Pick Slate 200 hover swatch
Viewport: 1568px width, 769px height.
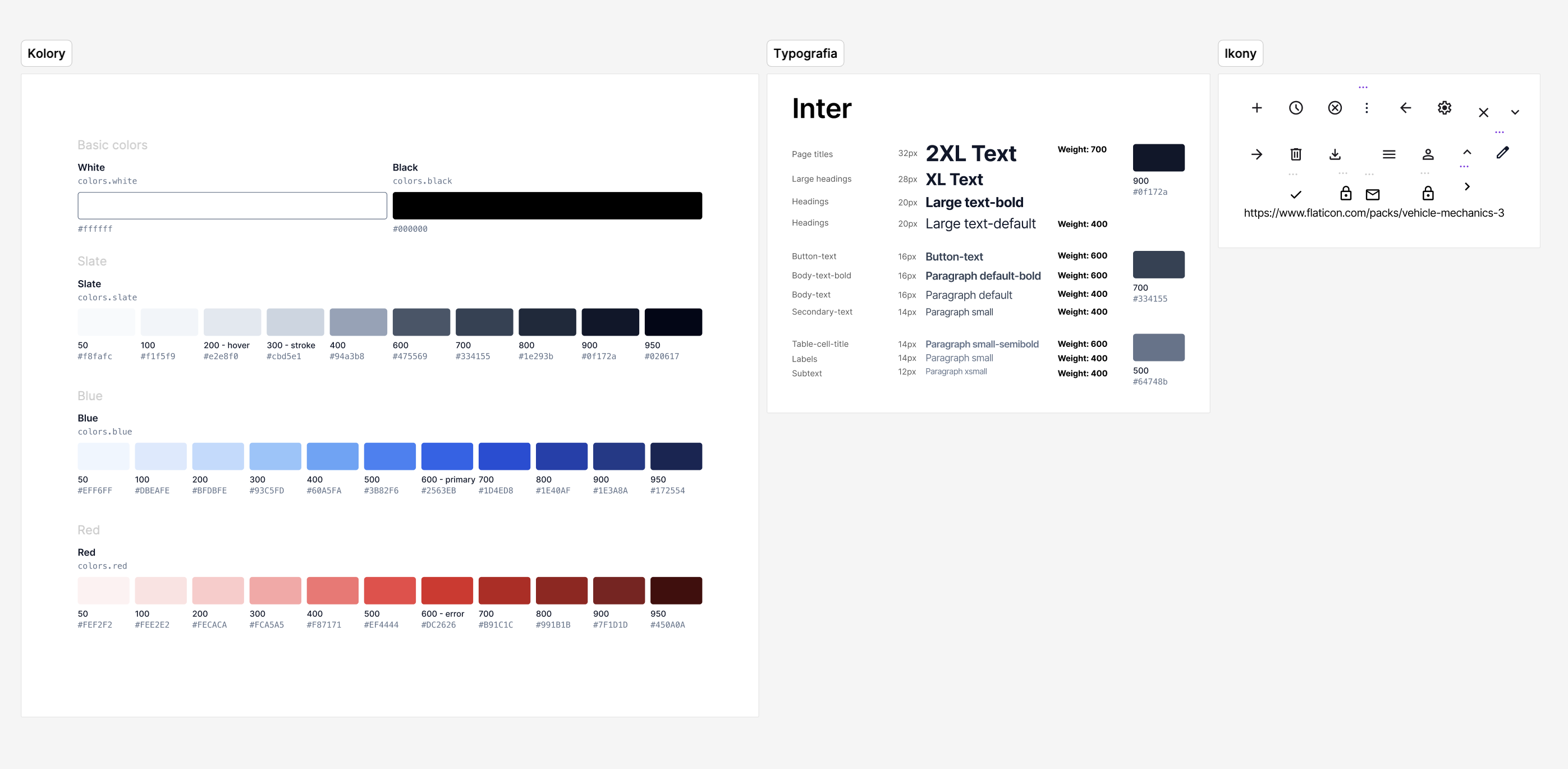pos(232,322)
